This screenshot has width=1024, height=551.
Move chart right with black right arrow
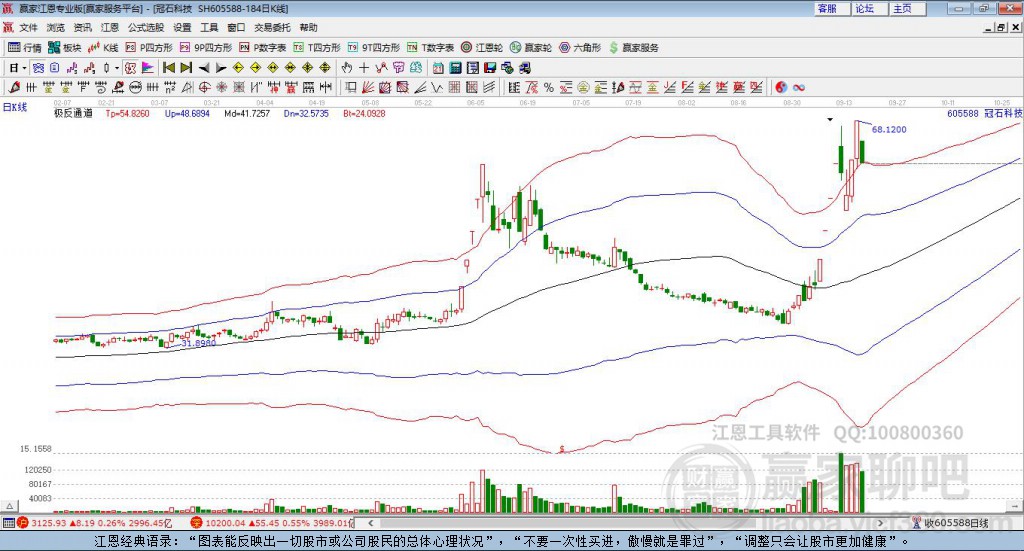pyautogui.click(x=221, y=68)
